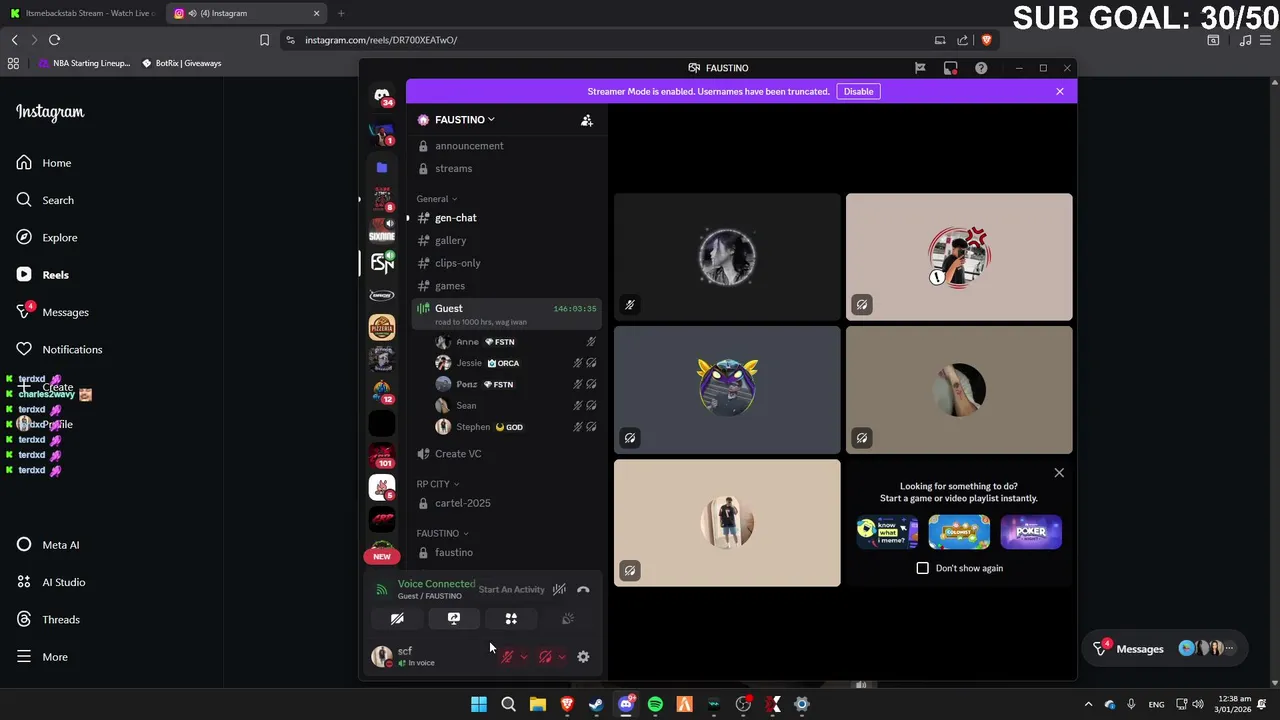Toggle noise suppression icon beside Start An Activity
The width and height of the screenshot is (1280, 720).
click(559, 590)
